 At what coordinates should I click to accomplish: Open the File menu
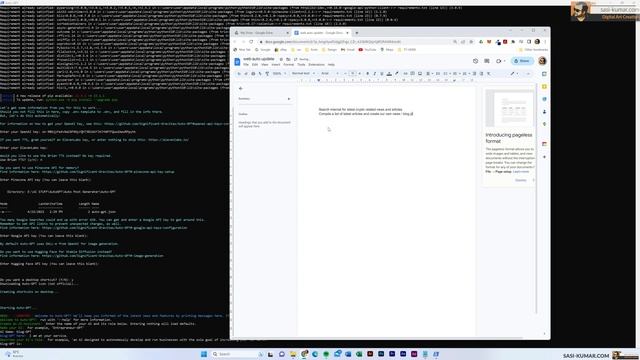click(x=246, y=64)
